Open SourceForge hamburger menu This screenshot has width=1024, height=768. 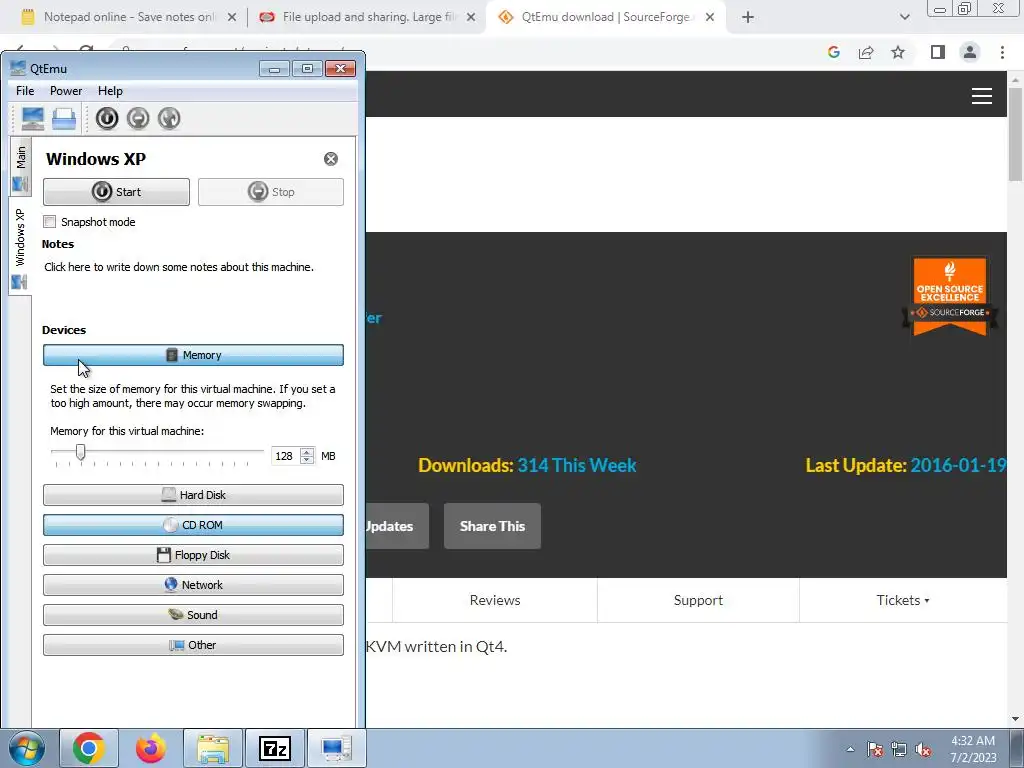pyautogui.click(x=982, y=96)
